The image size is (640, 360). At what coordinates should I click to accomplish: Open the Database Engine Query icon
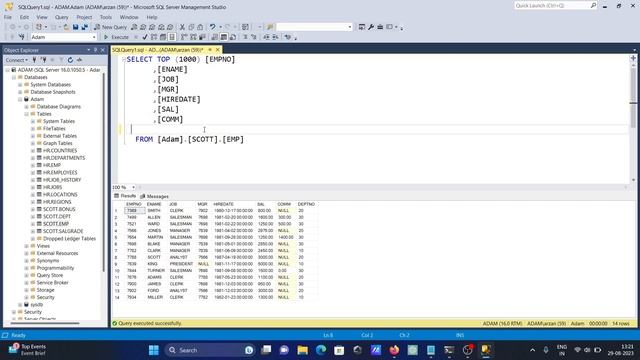click(x=134, y=27)
